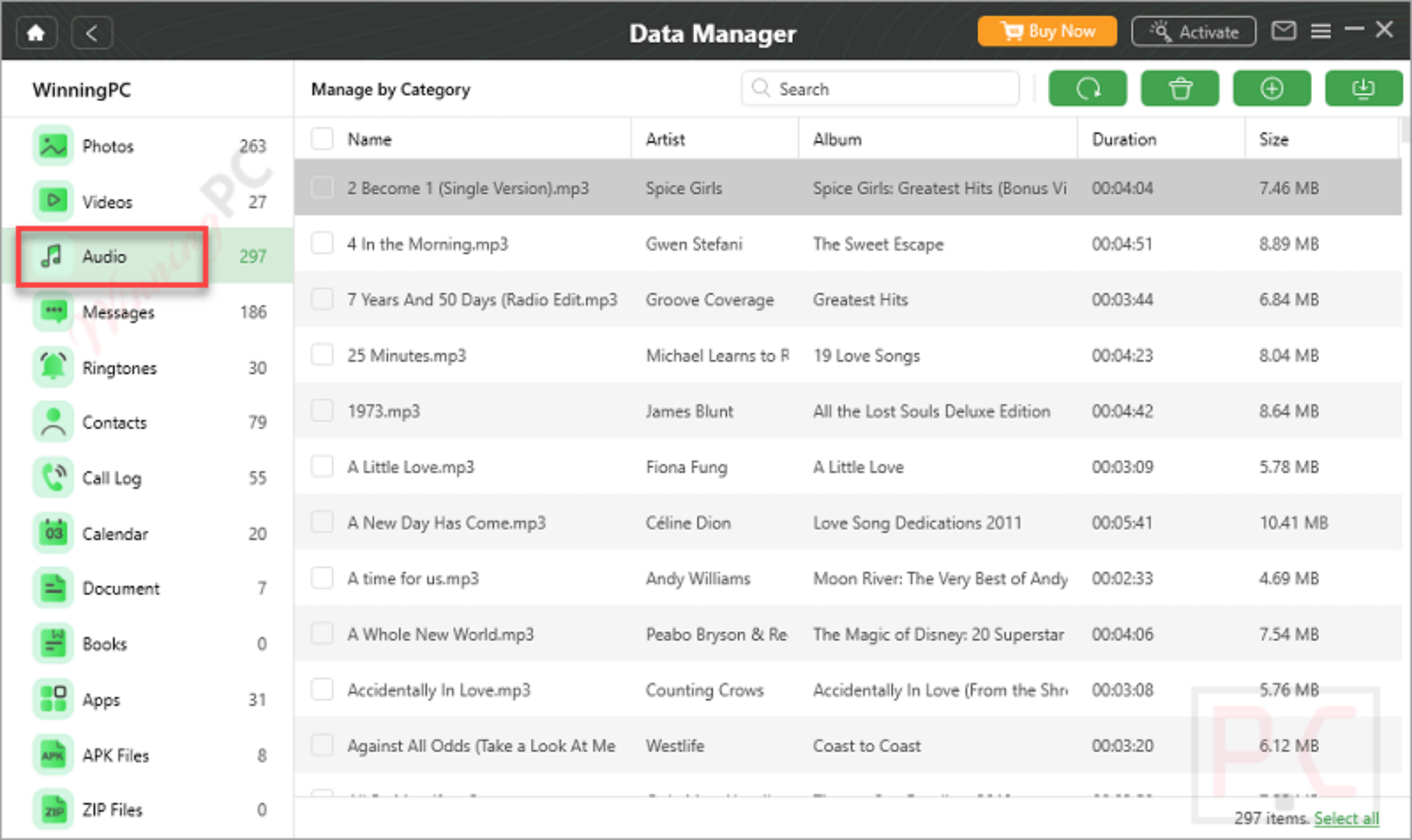1412x840 pixels.
Task: Click the Select all link
Action: pos(1346,818)
